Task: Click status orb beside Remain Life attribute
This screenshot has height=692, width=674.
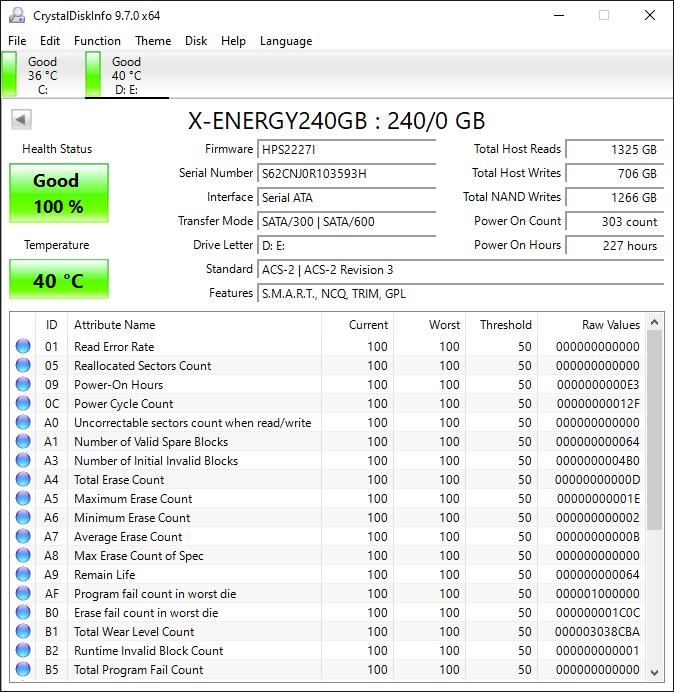Action: (23, 575)
